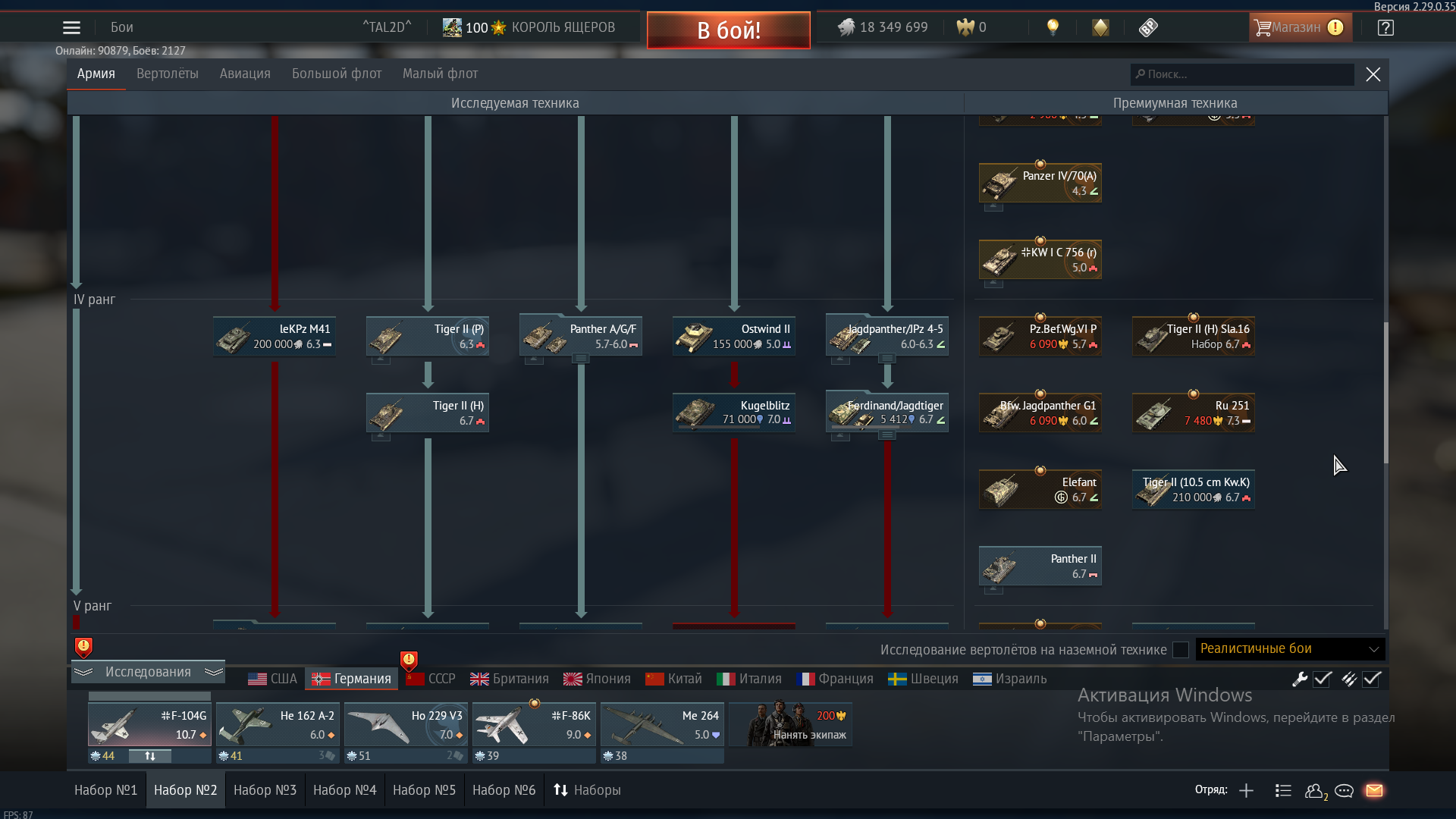The image size is (1456, 819).
Task: Select the Kugelblitz vehicle
Action: point(734,413)
